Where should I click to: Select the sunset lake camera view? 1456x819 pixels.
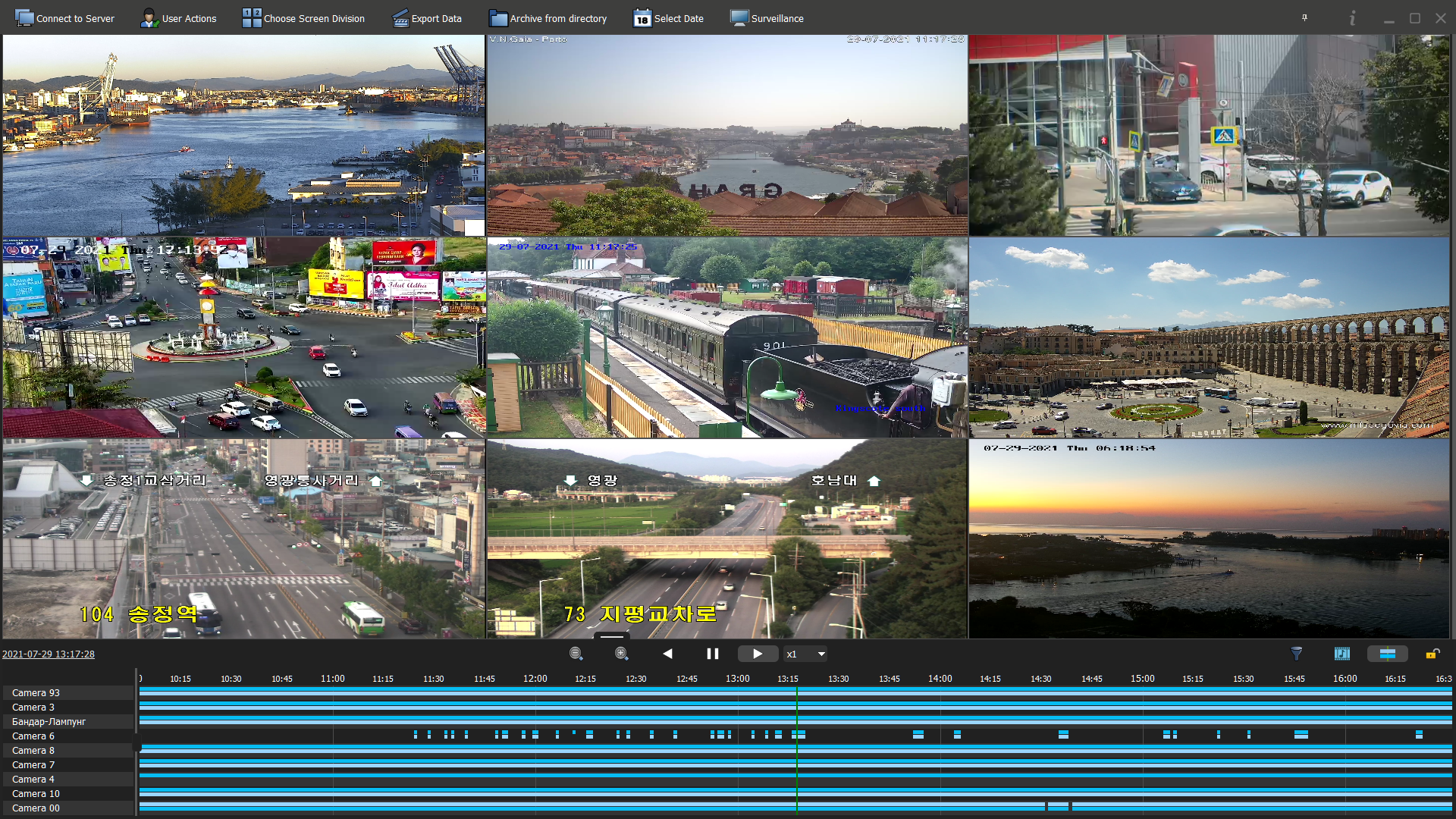tap(1210, 539)
